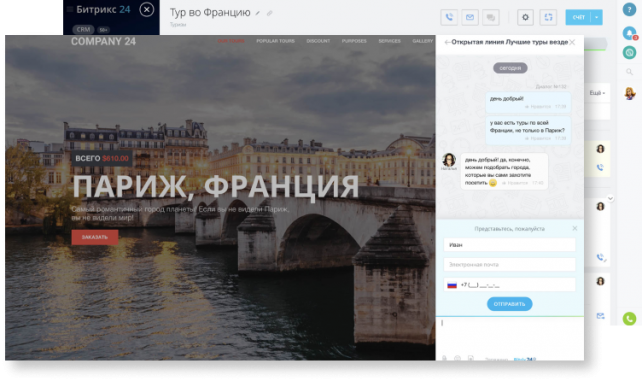This screenshot has height=381, width=642.
Task: Click the link icon beside deal title
Action: coord(269,13)
